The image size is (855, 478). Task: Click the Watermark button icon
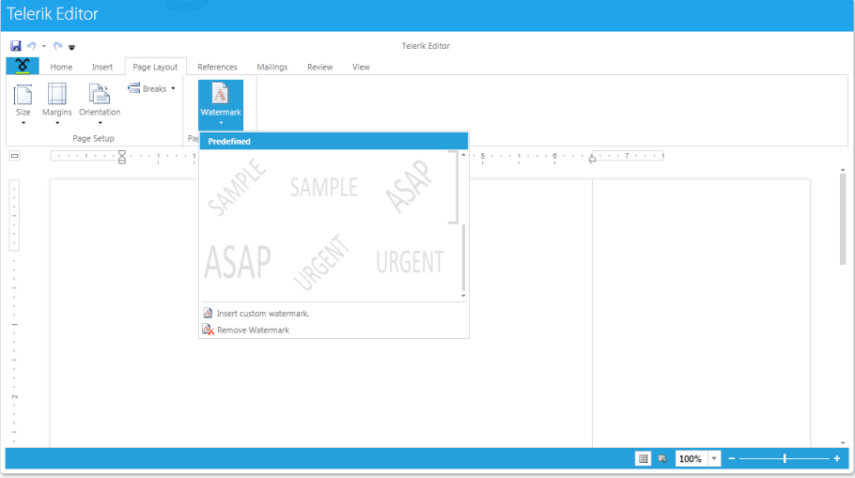(220, 94)
